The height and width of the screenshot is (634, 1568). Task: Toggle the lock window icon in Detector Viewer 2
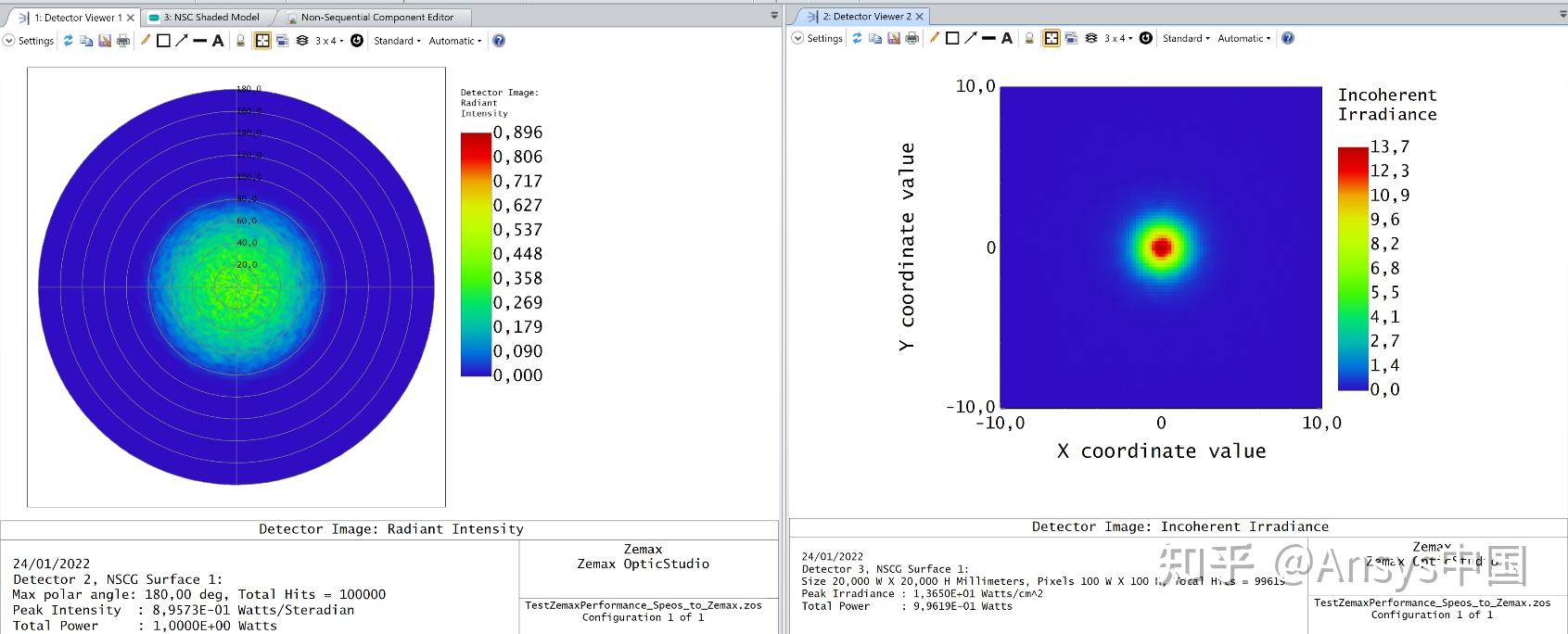pos(1029,38)
